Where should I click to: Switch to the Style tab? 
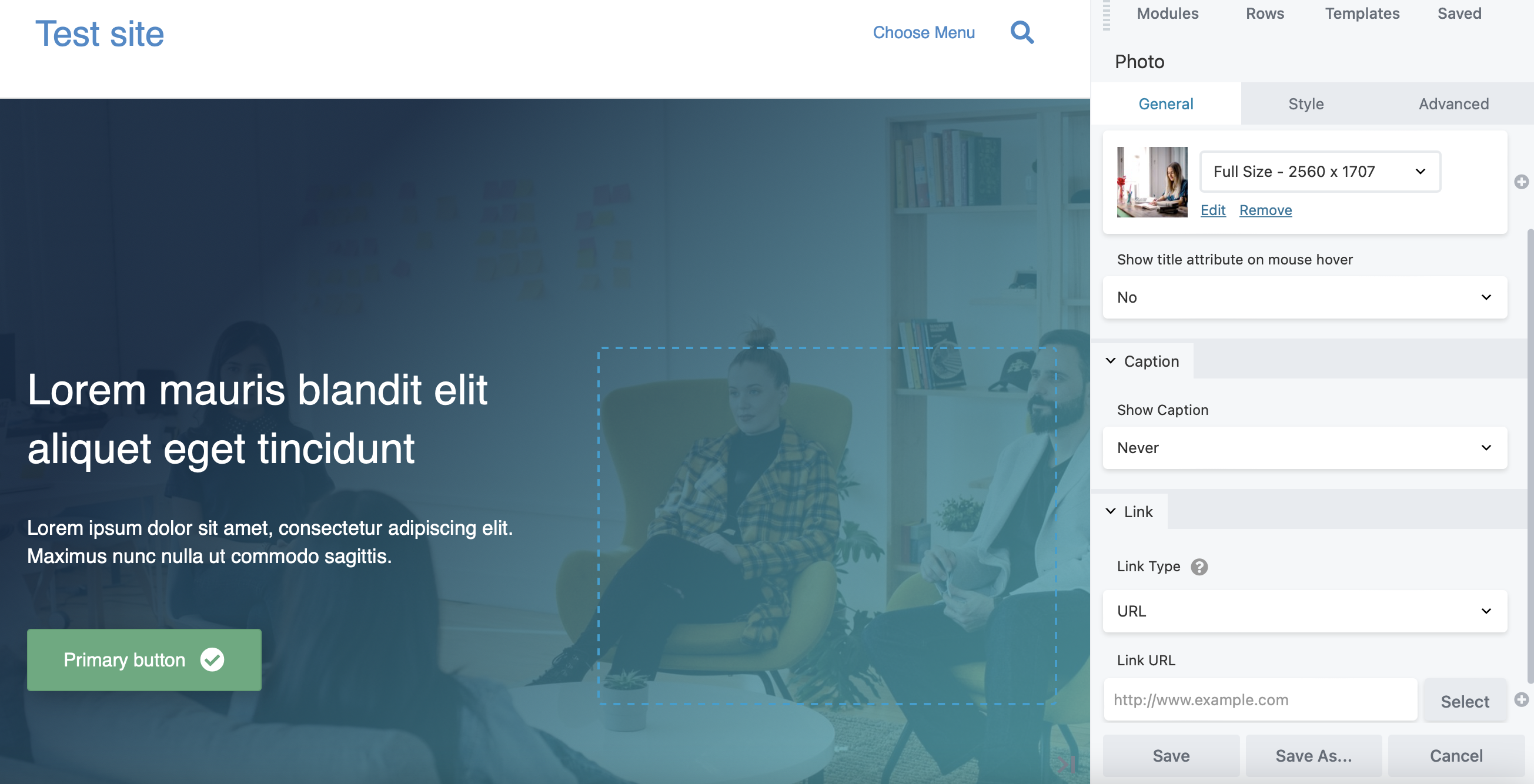click(1305, 103)
